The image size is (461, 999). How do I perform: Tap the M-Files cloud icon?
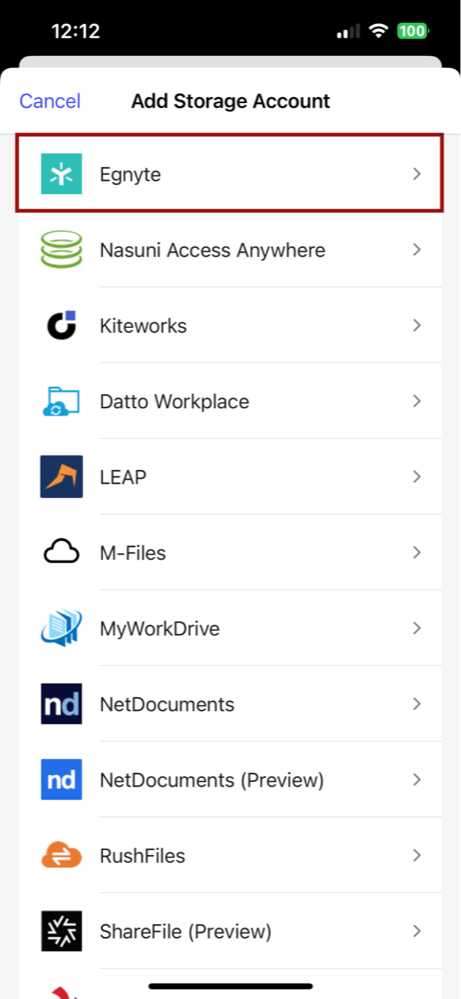(61, 552)
